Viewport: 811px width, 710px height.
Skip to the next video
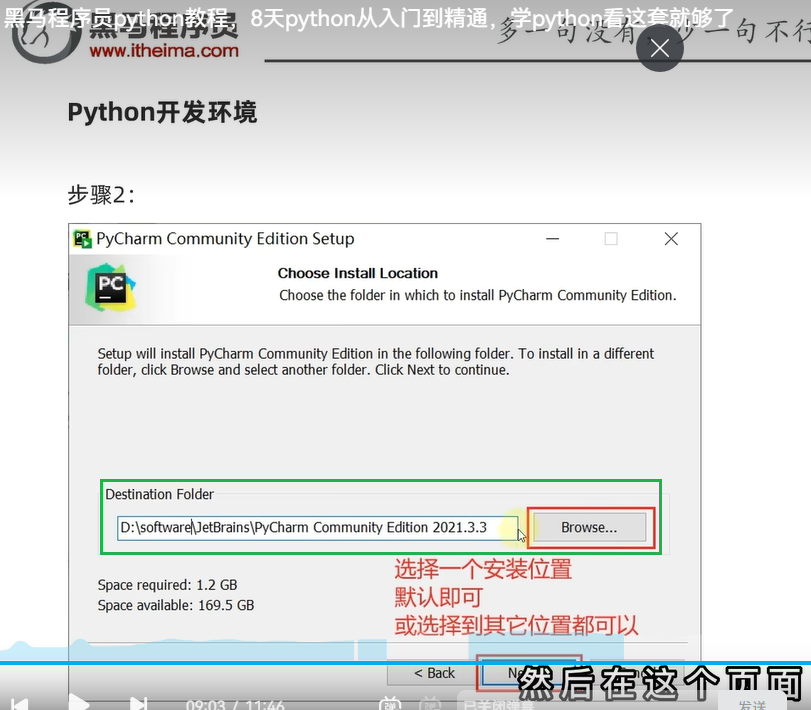pos(138,703)
